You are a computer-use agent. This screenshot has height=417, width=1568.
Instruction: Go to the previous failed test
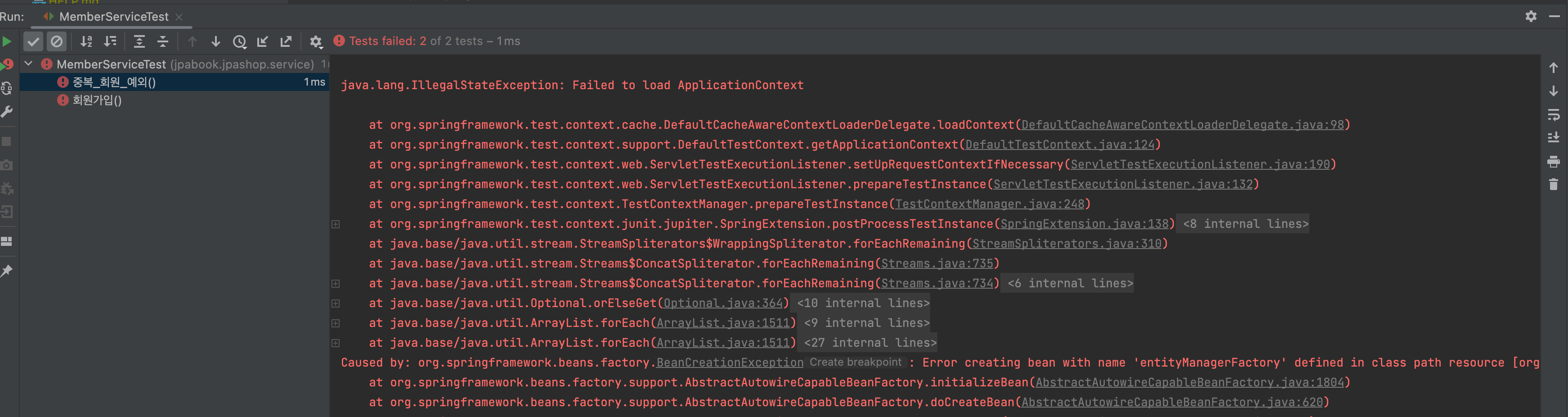[x=193, y=41]
